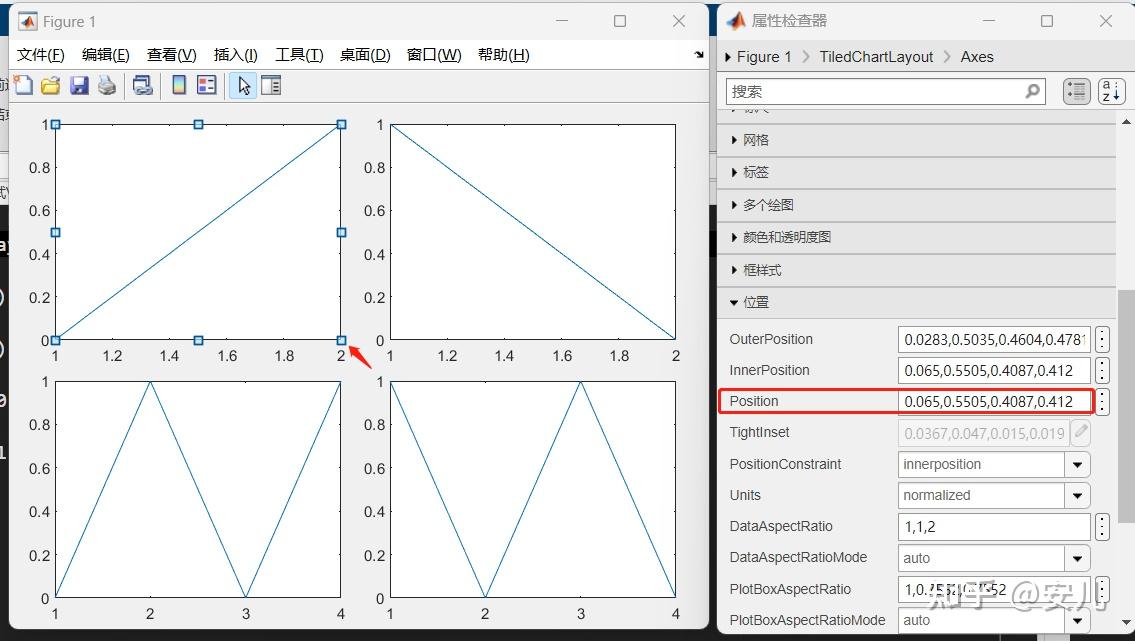Open a file using the folder icon

coord(50,85)
